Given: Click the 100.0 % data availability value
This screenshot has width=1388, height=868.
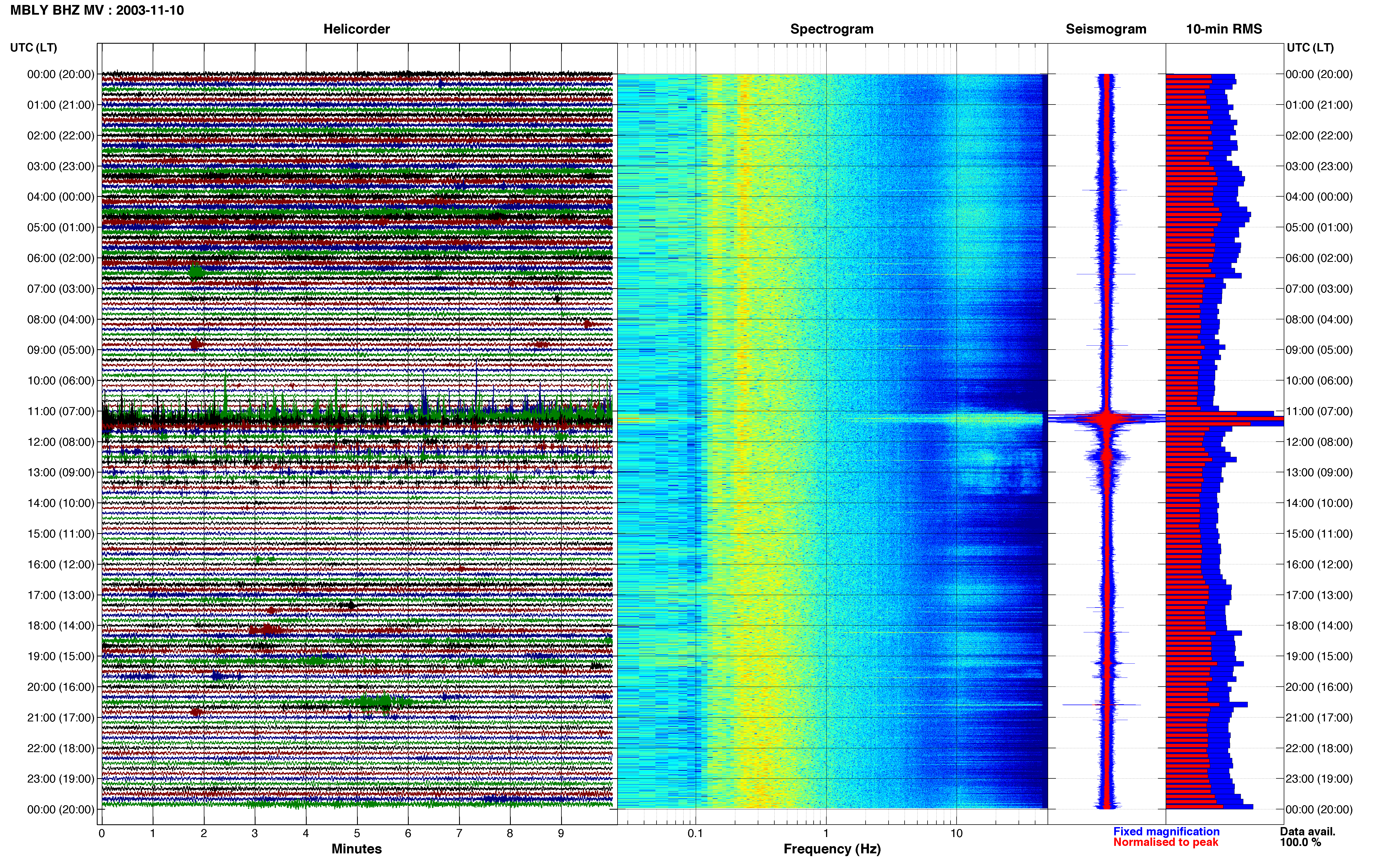Looking at the screenshot, I should click(1300, 843).
